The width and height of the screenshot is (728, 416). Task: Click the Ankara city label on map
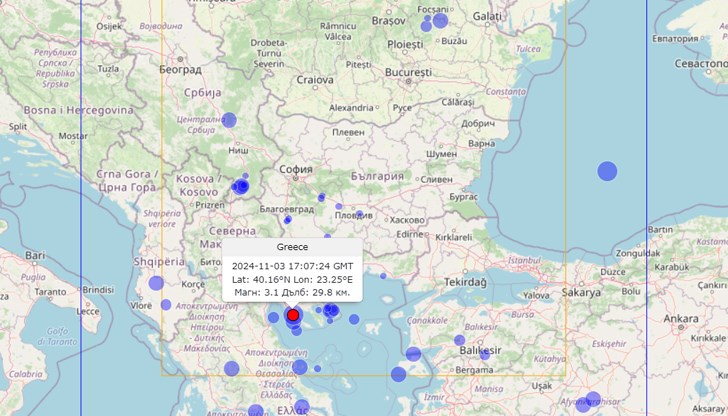click(x=681, y=319)
